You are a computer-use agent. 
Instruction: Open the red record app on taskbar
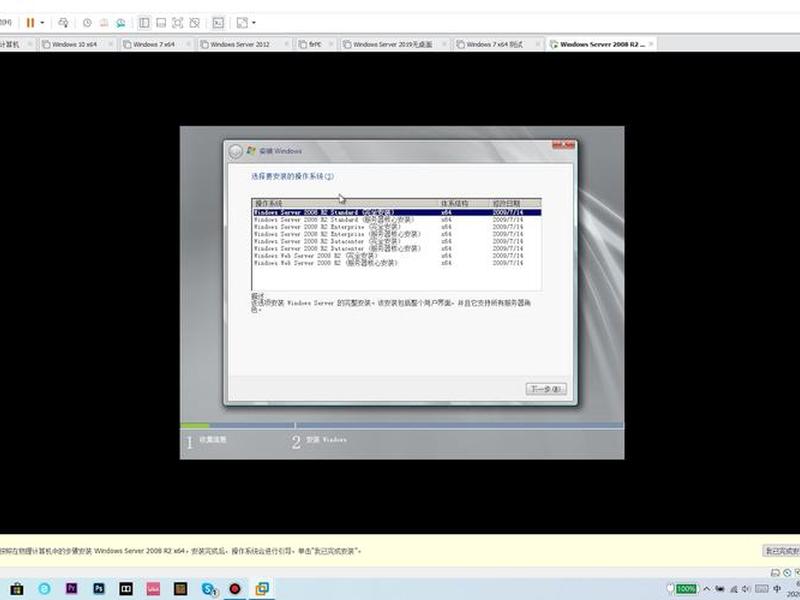[235, 589]
